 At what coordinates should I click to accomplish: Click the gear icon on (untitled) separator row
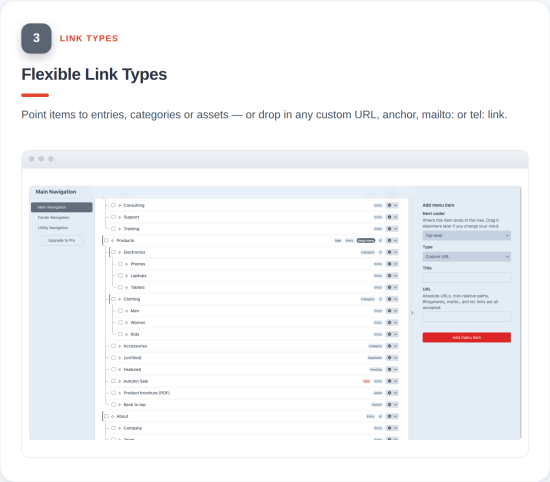pos(389,358)
